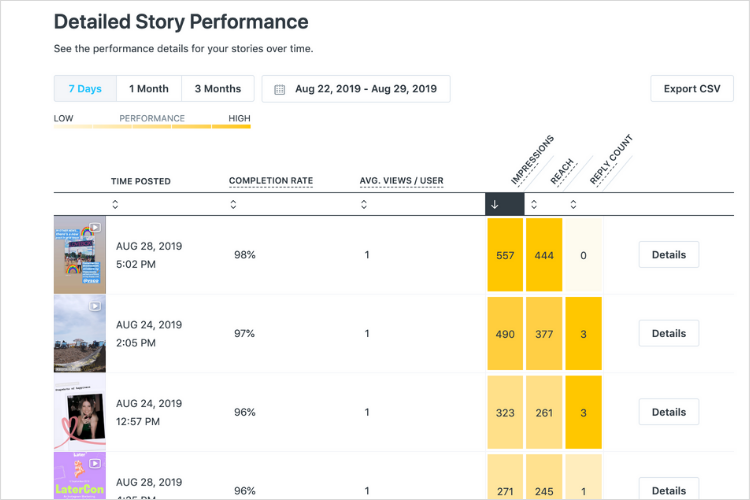
Task: Click the Time Posted column header
Action: [141, 181]
